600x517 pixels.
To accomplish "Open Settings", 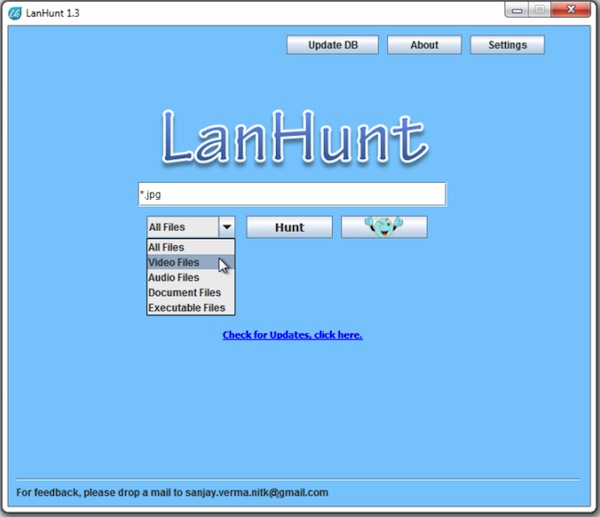I will [507, 45].
